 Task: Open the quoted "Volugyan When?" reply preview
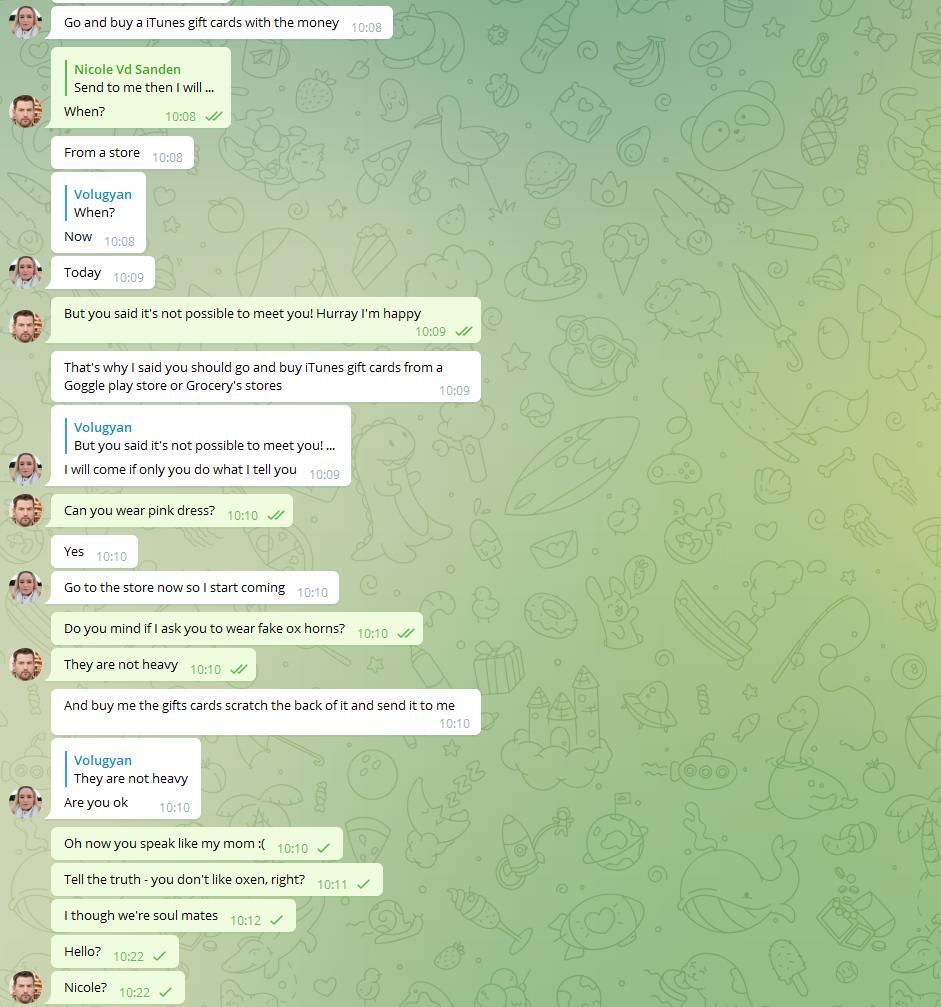coord(103,203)
